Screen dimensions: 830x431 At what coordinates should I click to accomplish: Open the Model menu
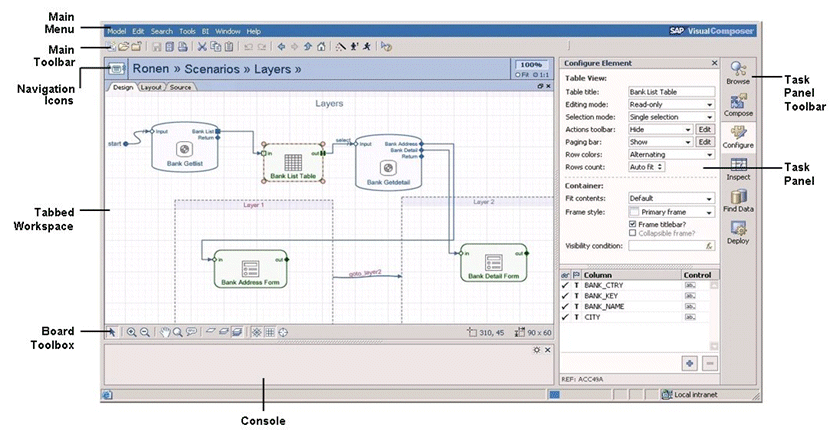[116, 31]
